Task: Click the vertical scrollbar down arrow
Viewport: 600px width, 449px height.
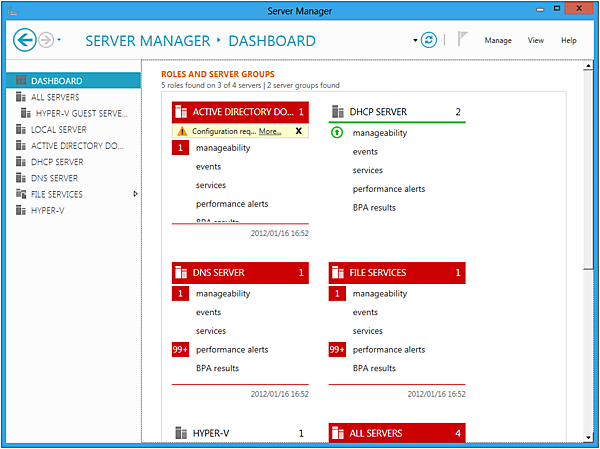Action: (x=588, y=434)
